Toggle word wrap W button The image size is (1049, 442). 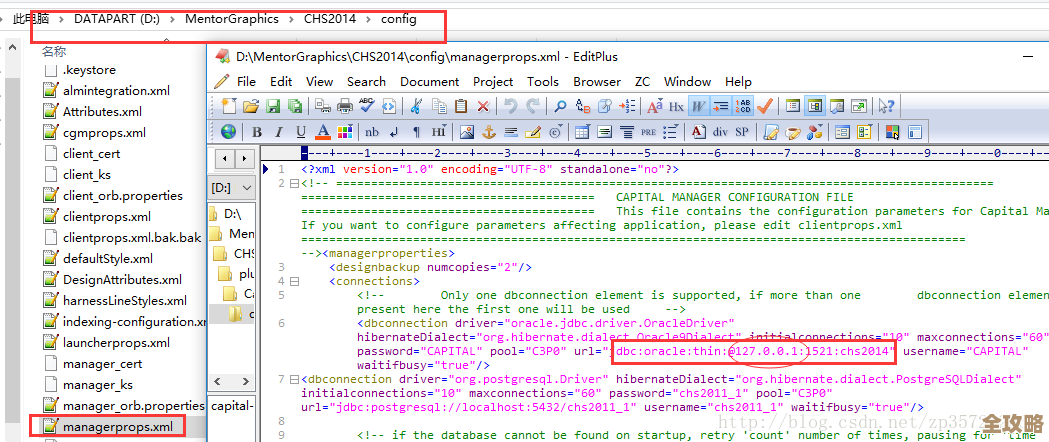699,106
